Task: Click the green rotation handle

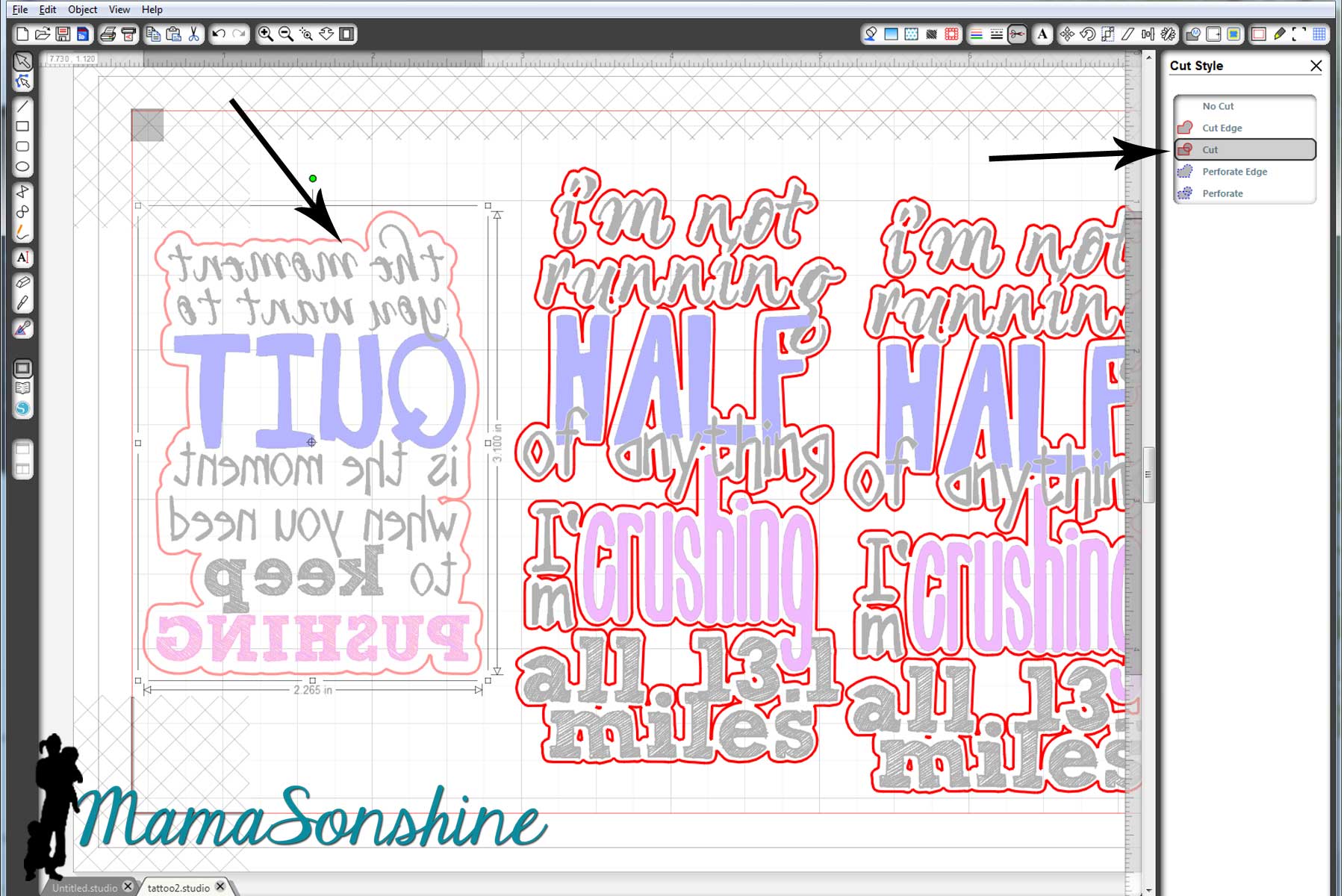Action: (313, 178)
